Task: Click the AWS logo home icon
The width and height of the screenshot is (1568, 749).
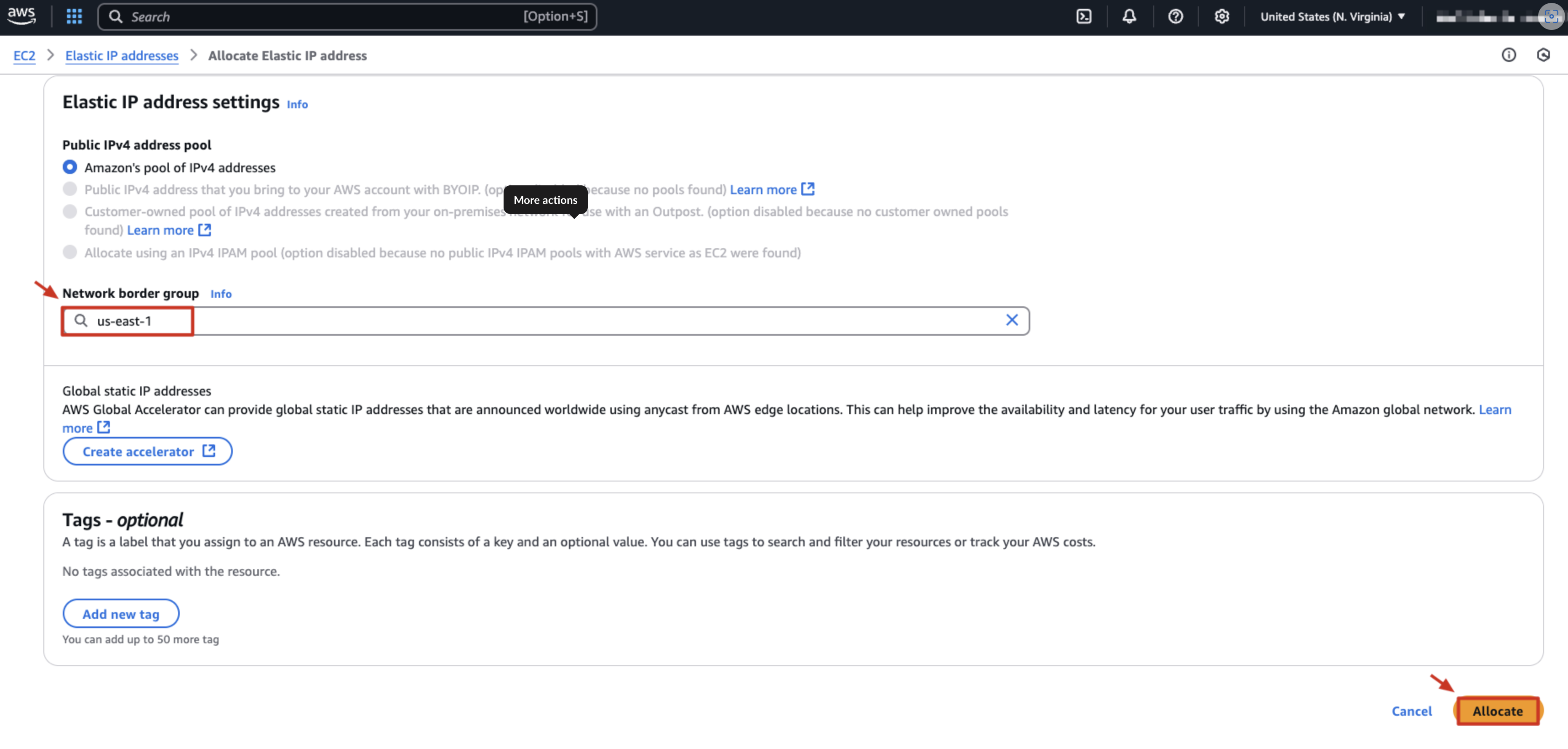Action: 21,16
